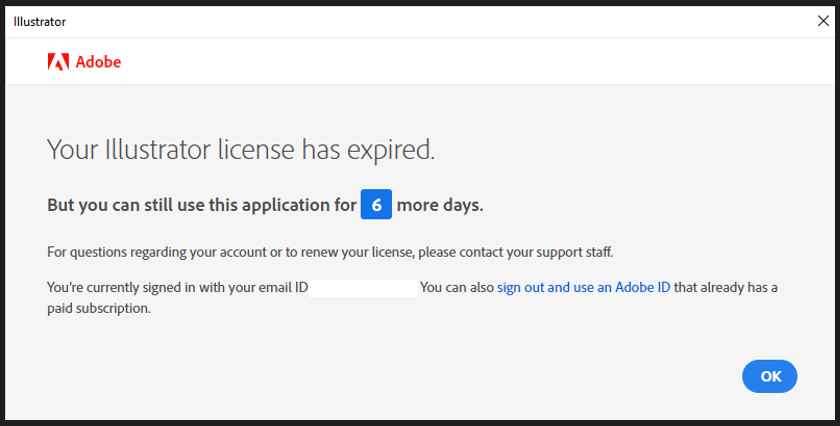Close the Illustrator dialog window
The height and width of the screenshot is (426, 840).
pos(823,20)
